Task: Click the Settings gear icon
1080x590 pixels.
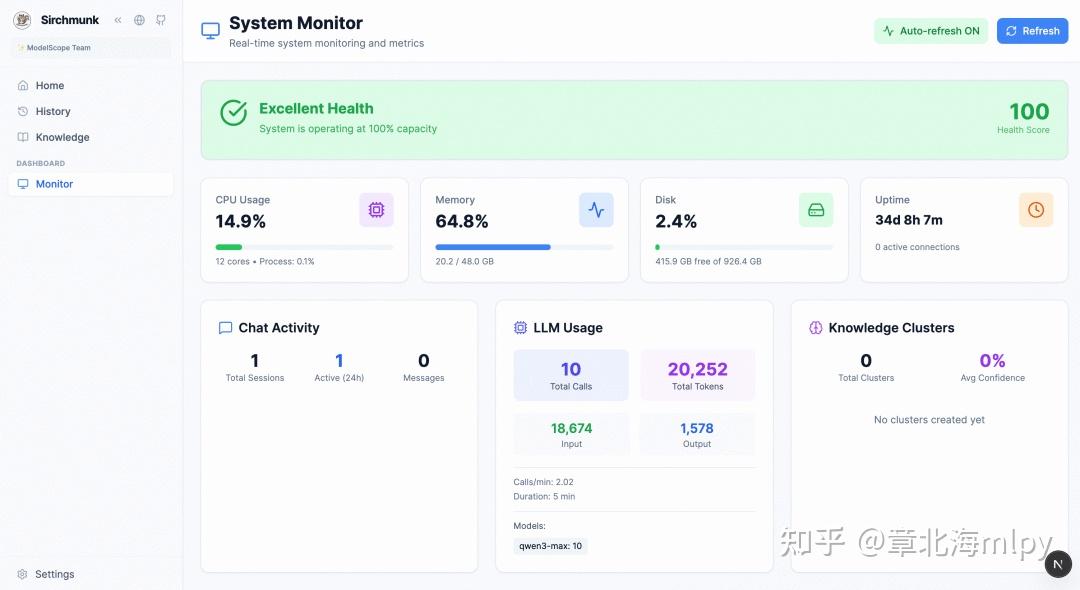Action: 22,574
